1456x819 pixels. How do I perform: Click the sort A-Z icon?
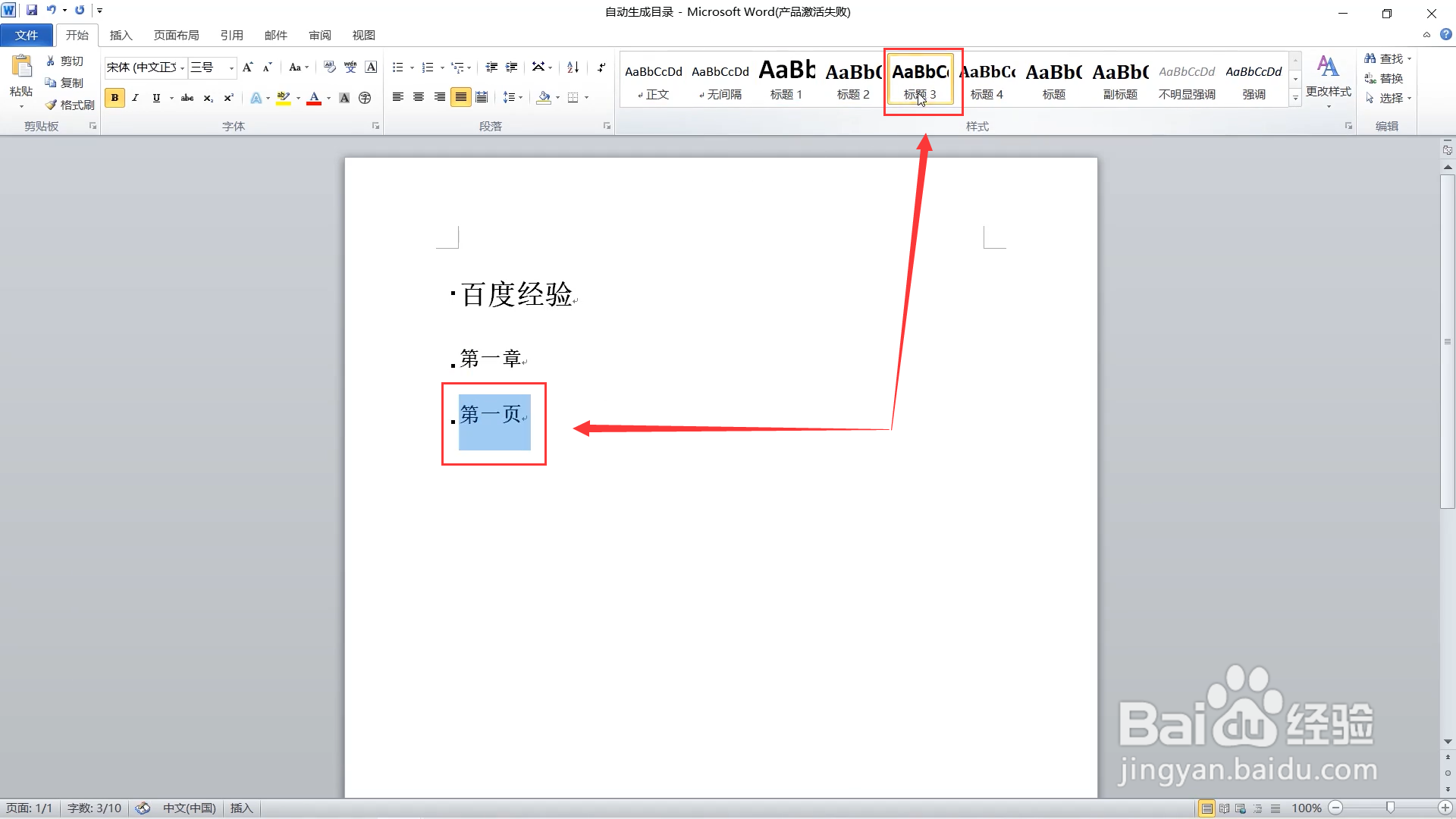573,67
